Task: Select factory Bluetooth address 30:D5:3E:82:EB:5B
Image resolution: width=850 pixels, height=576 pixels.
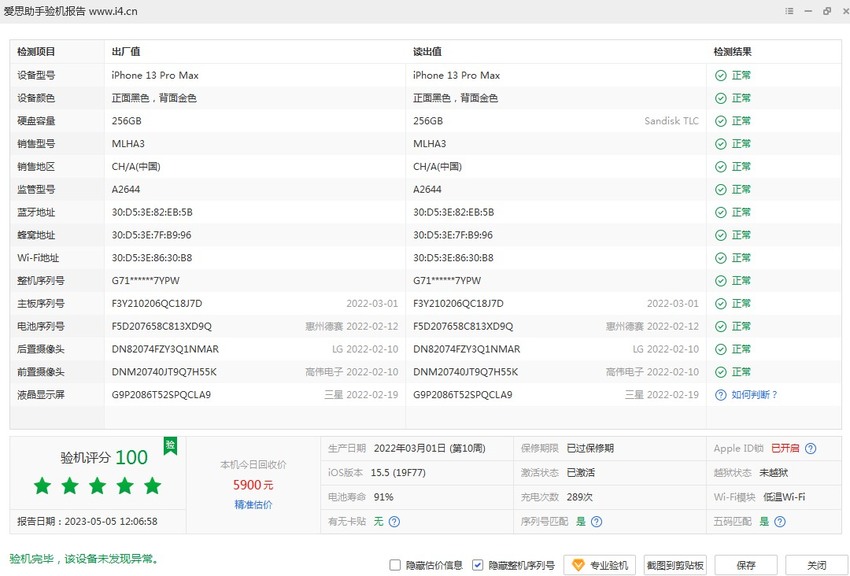Action: click(x=152, y=212)
